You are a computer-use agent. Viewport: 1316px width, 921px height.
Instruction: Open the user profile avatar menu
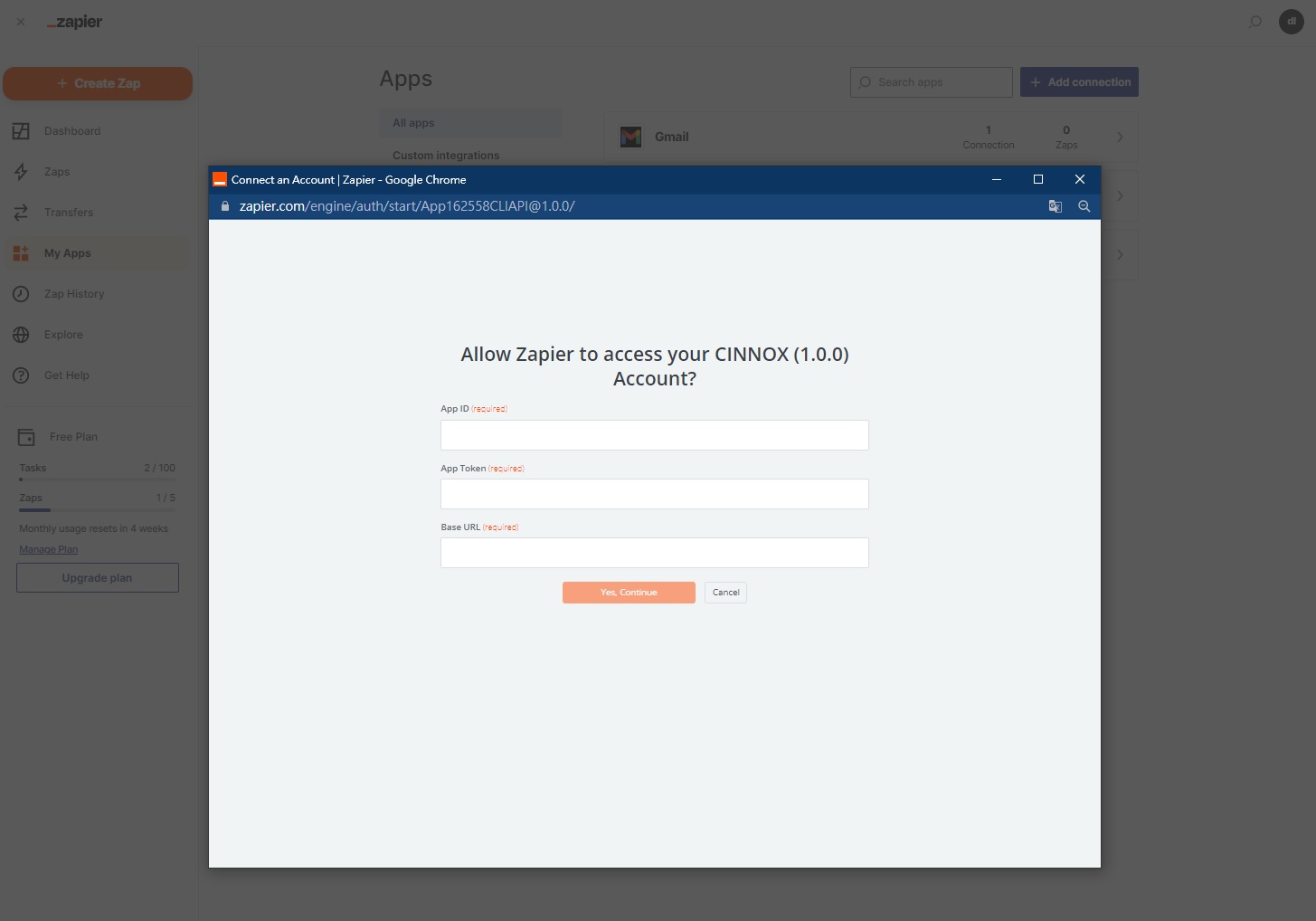1292,22
